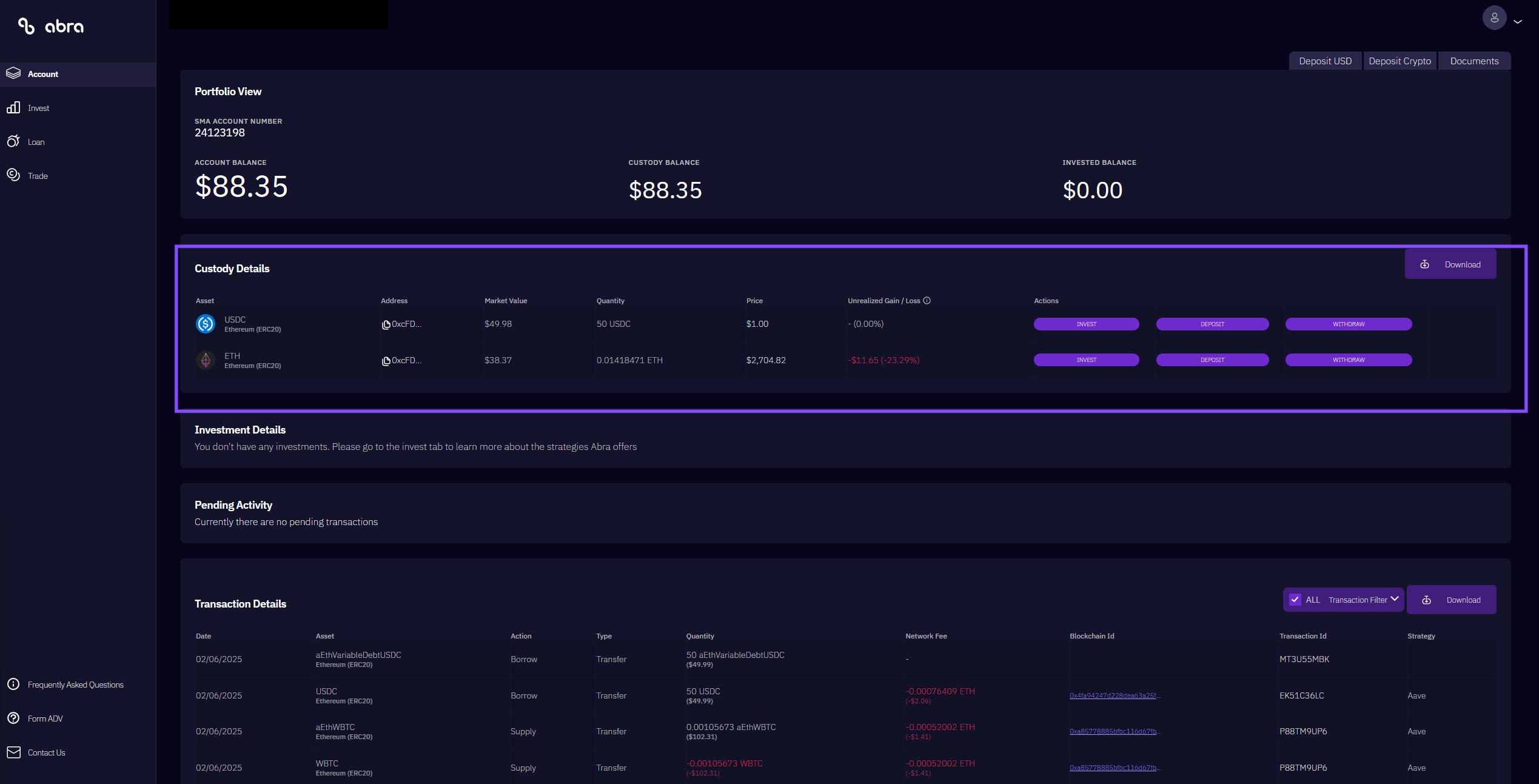Expand the profile menu chevron
The height and width of the screenshot is (784, 1539).
[1518, 21]
